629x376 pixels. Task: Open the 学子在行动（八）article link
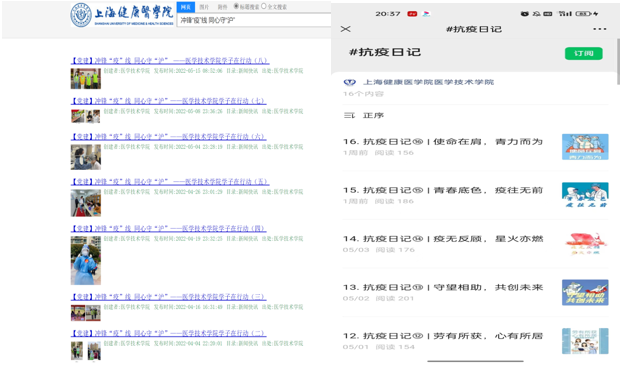170,61
